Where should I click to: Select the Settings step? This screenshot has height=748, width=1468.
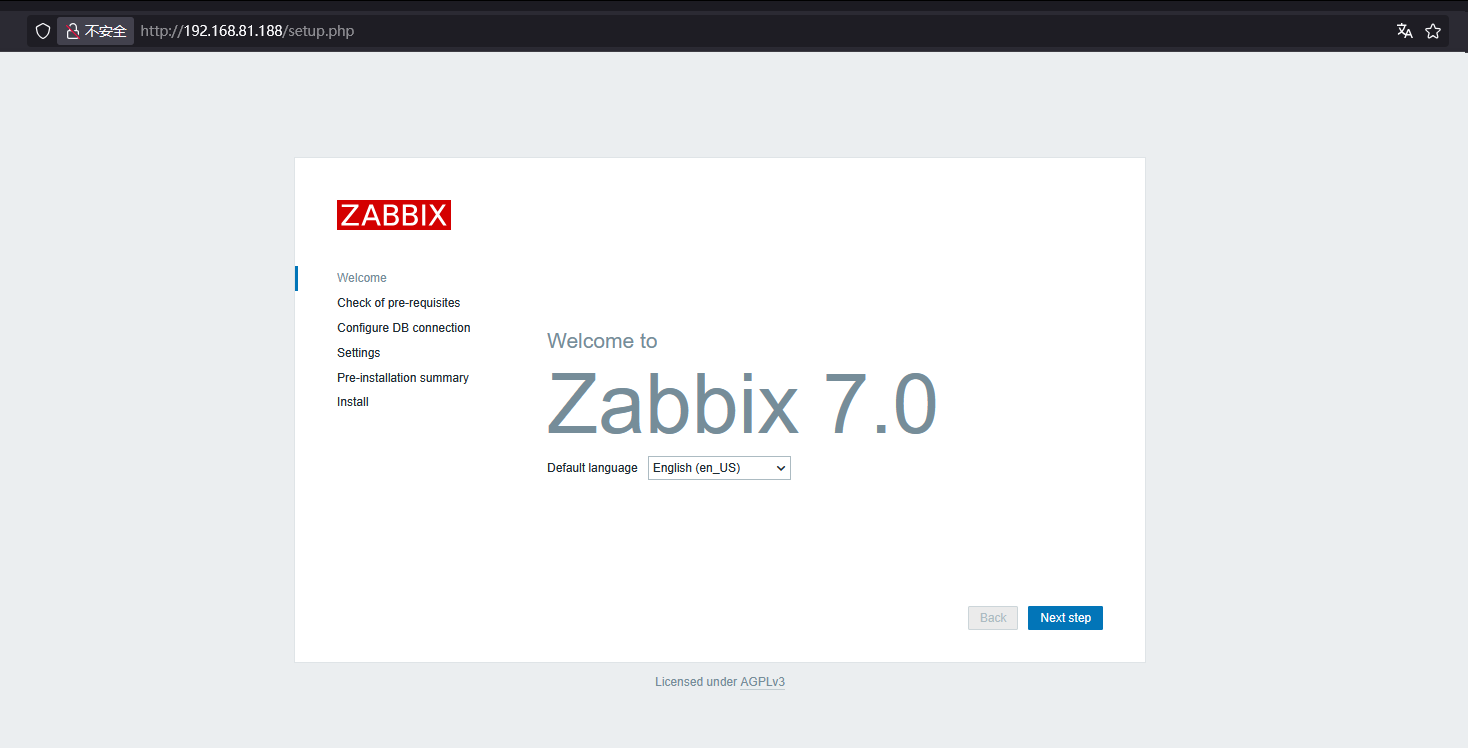(x=358, y=352)
